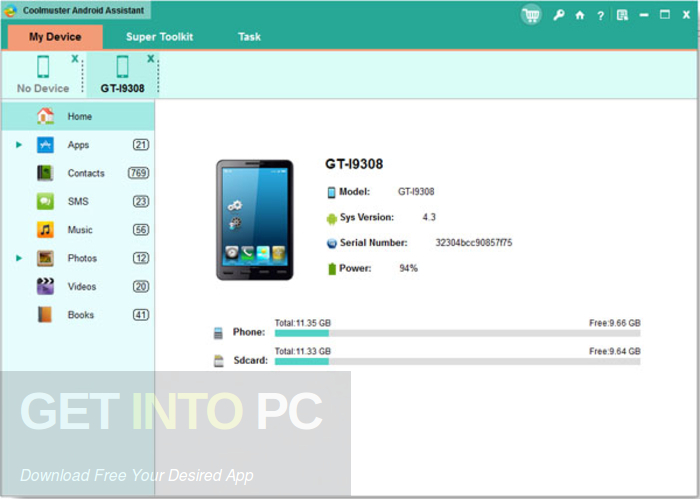Open the Apps list
Image resolution: width=700 pixels, height=499 pixels.
click(x=78, y=145)
